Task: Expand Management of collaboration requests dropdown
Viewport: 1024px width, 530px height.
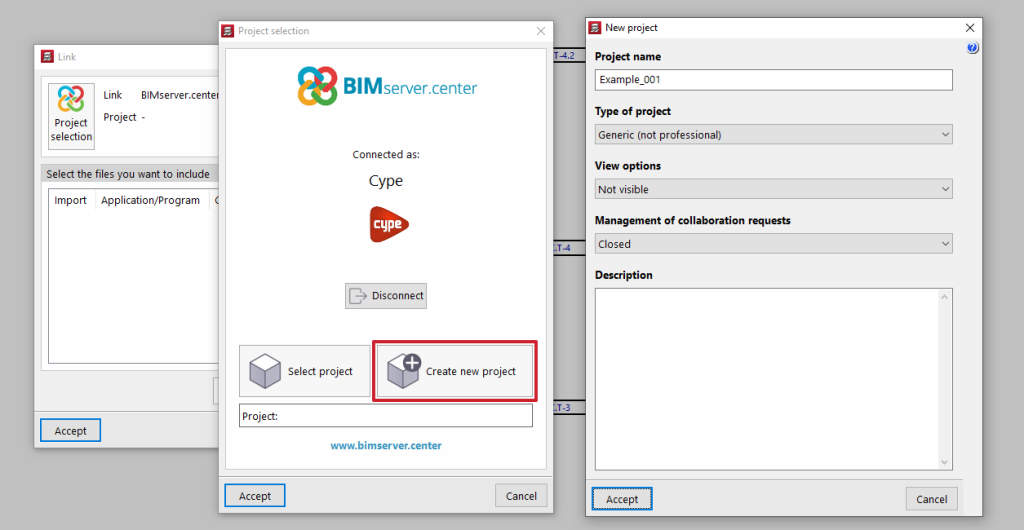Action: tap(773, 243)
